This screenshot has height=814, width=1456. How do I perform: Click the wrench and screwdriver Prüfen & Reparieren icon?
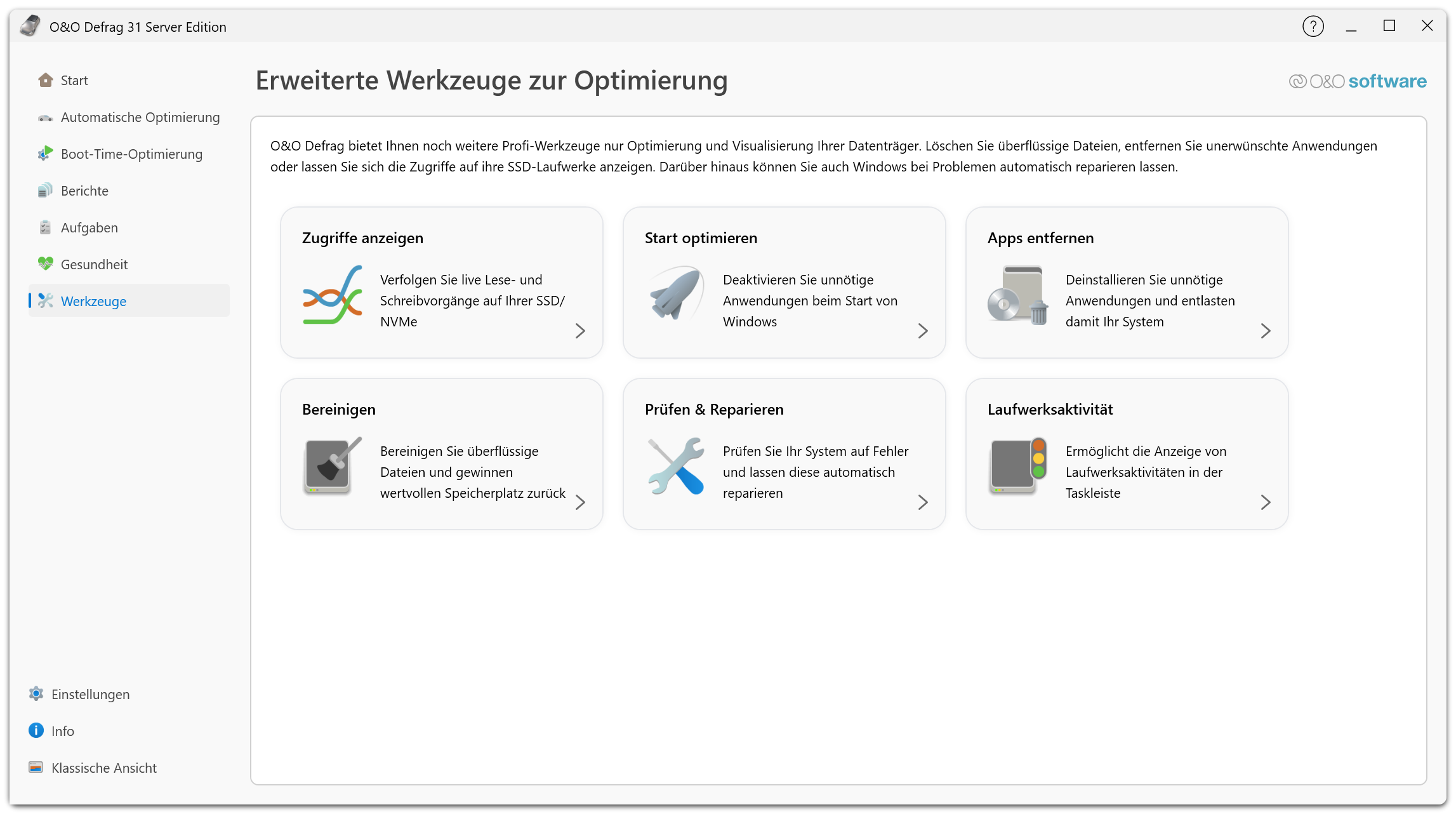point(676,466)
